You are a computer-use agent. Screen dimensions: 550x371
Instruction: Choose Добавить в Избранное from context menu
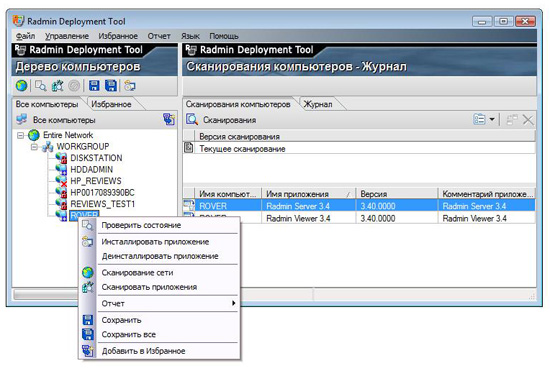tap(160, 351)
